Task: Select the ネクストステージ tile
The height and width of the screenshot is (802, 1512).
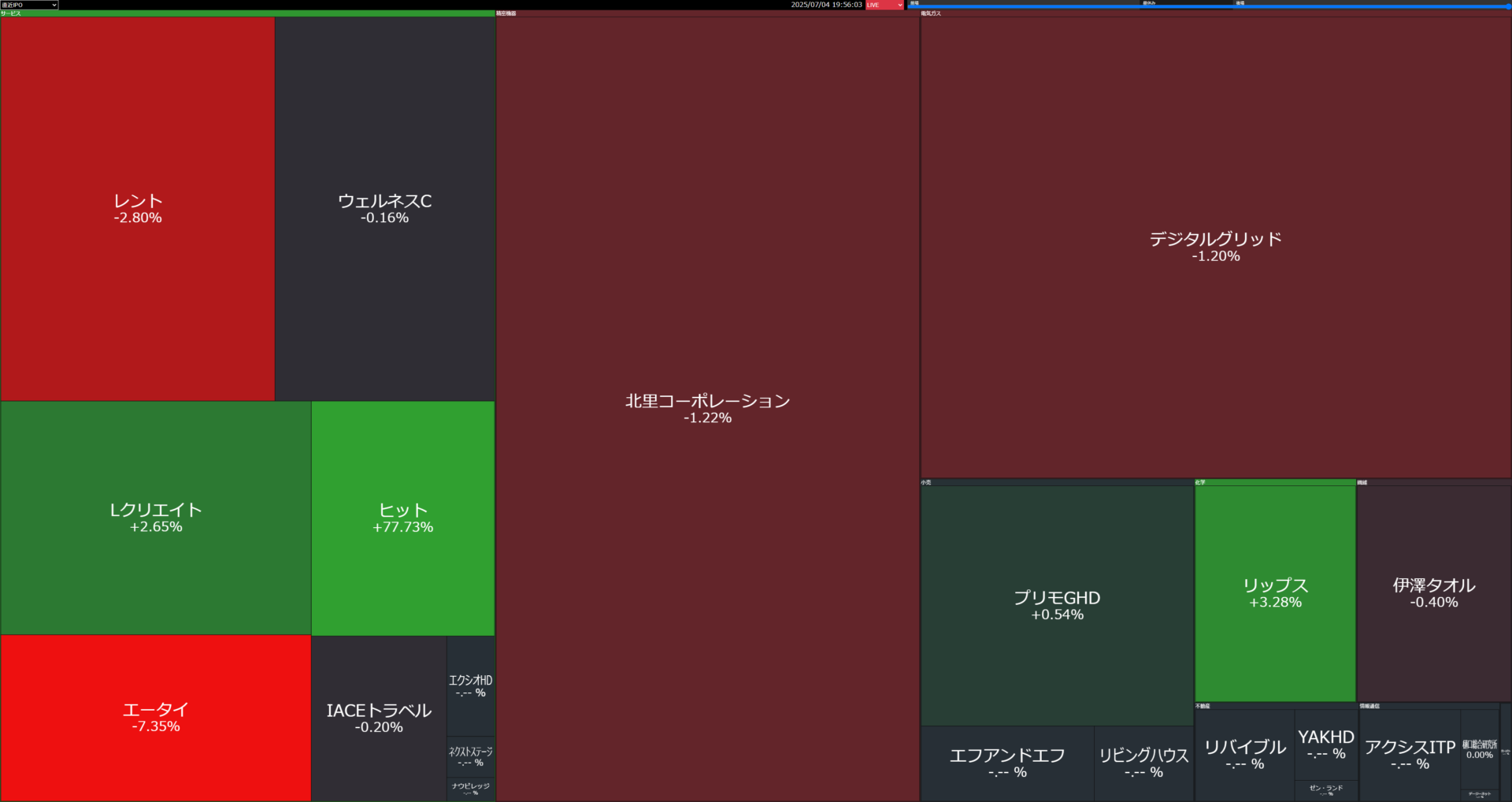Action: (471, 756)
